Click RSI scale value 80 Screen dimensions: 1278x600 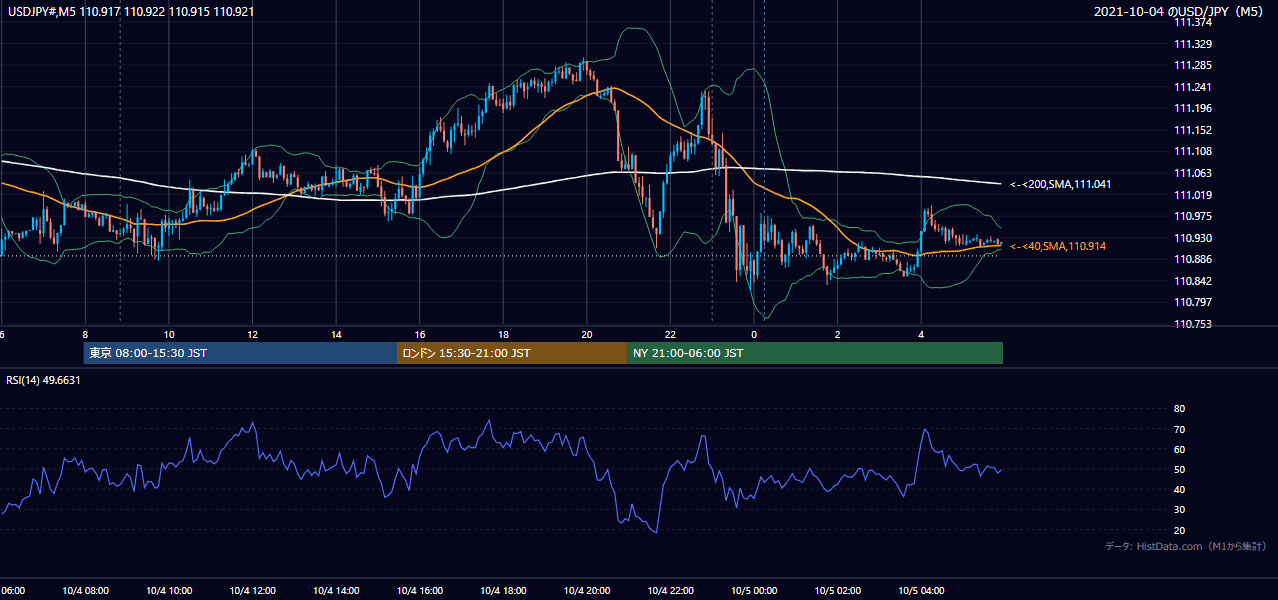(x=1180, y=409)
